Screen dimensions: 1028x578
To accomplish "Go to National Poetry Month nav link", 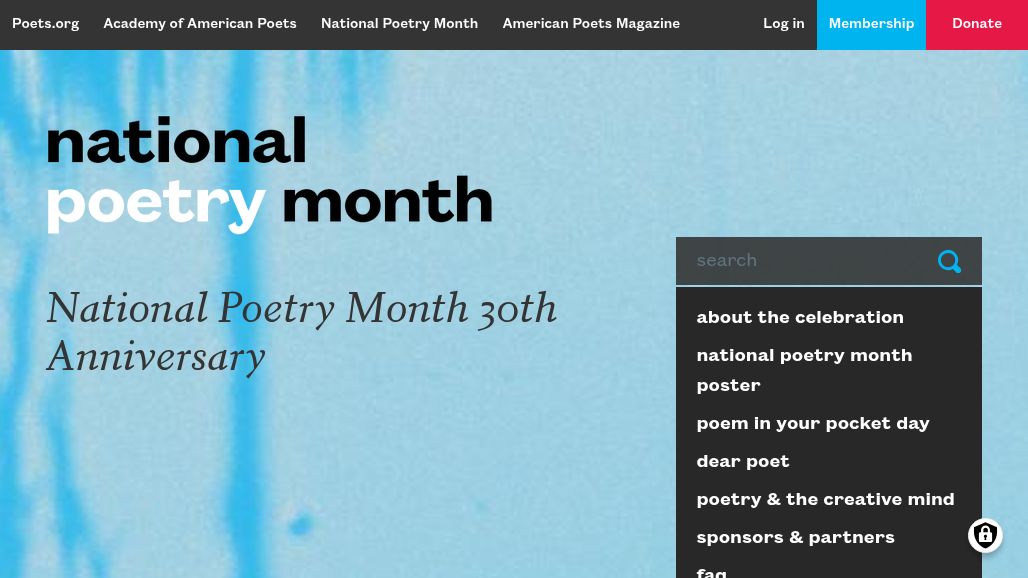I will (x=399, y=24).
